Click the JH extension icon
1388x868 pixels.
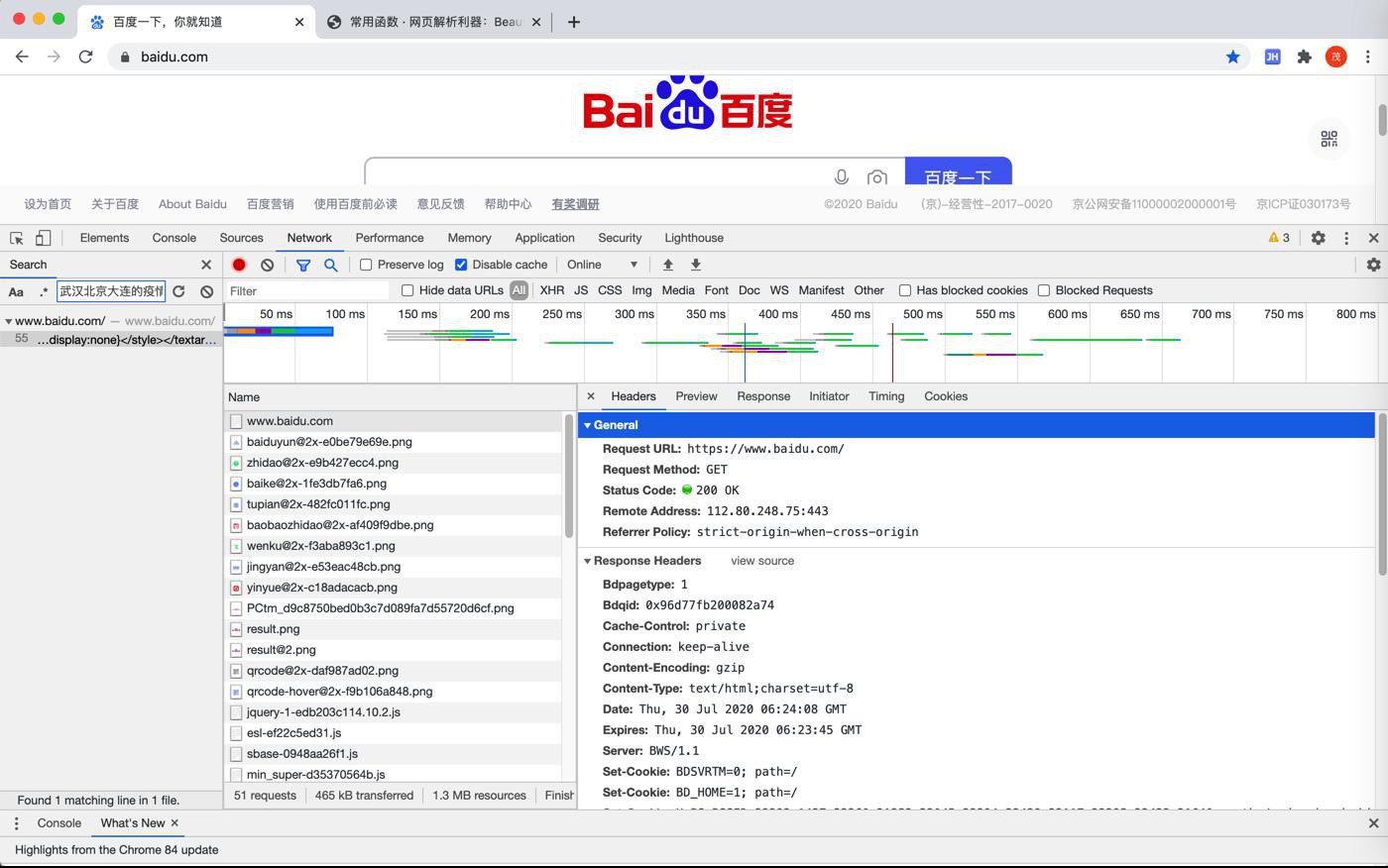click(x=1272, y=56)
